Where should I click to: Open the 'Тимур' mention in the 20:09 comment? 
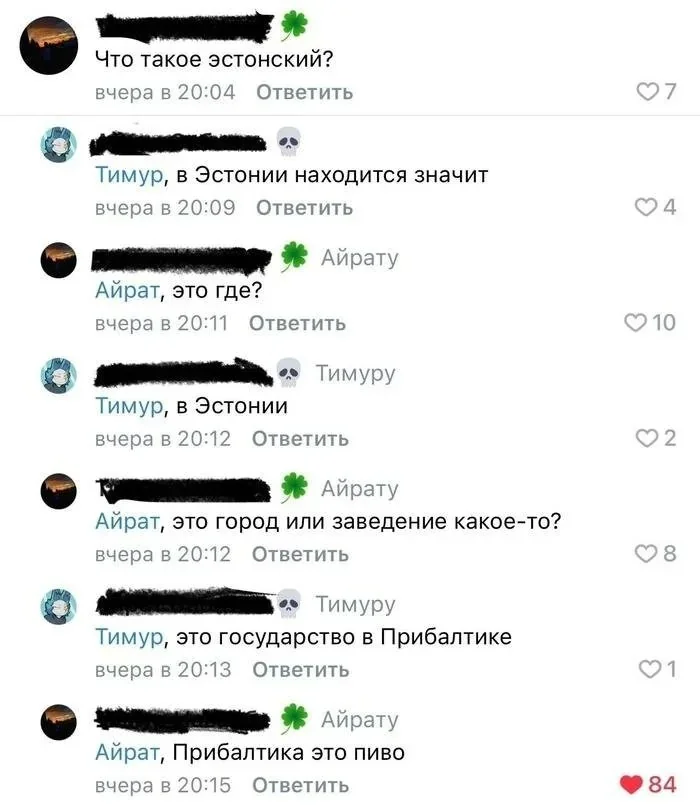[x=129, y=176]
